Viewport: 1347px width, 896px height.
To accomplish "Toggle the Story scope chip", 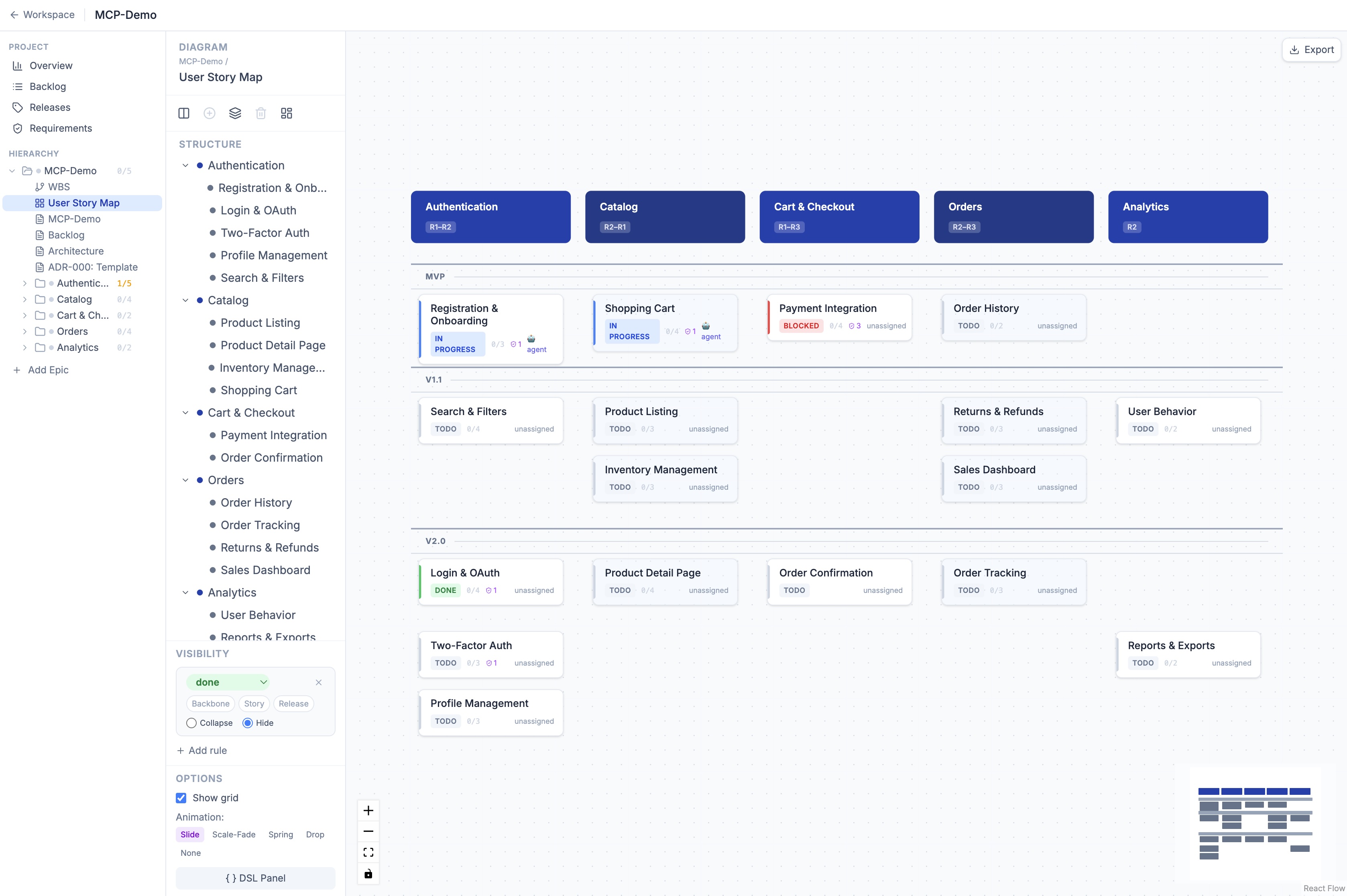I will [x=254, y=703].
